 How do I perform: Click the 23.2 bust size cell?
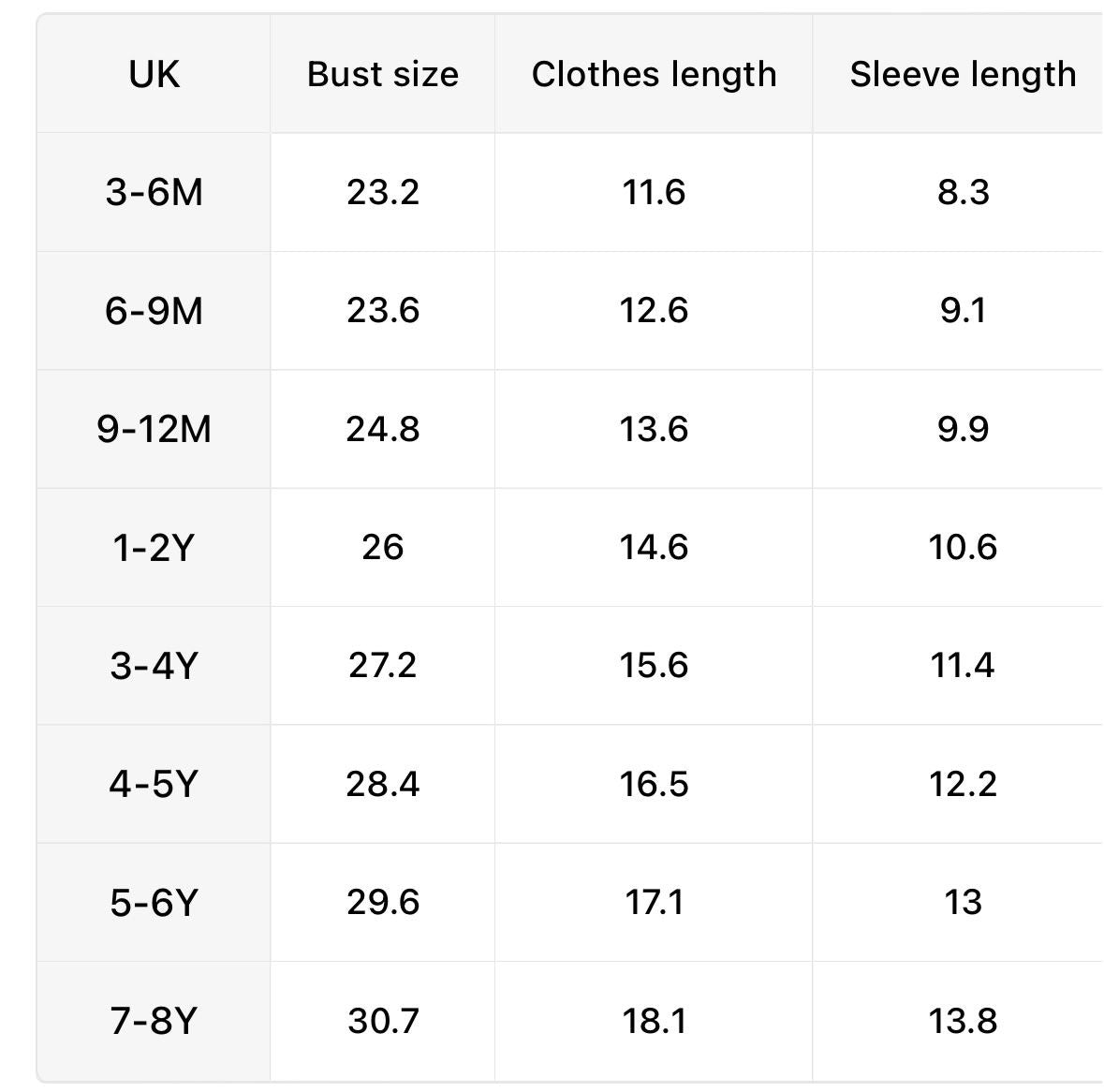(382, 192)
